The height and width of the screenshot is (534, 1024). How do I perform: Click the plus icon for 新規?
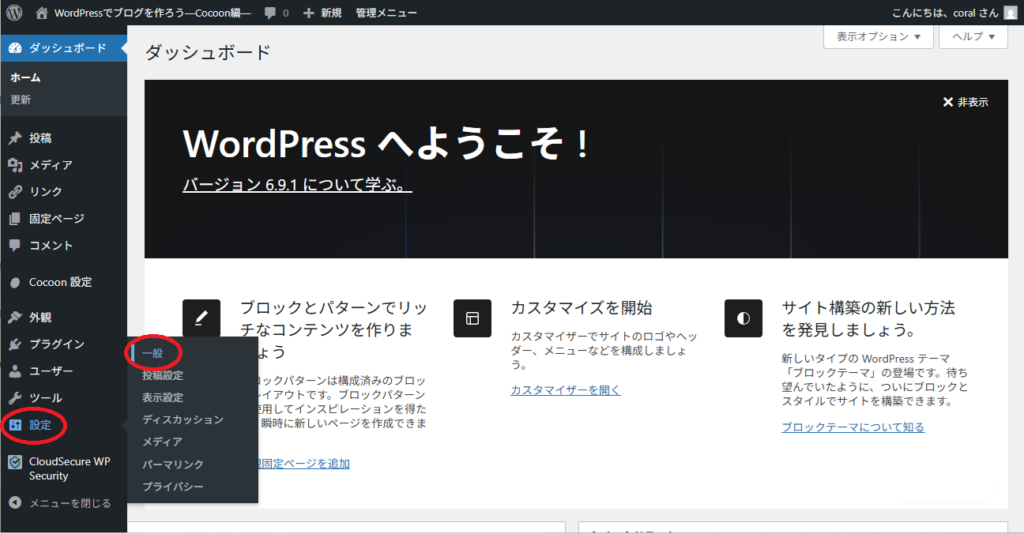(308, 13)
